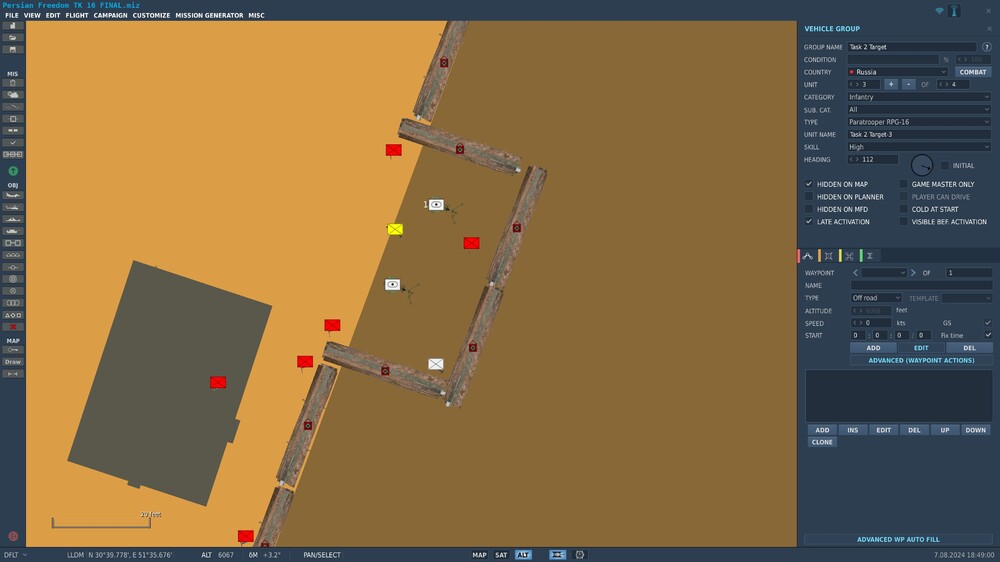Expand the Country dropdown showing Russia
The image size is (1000, 562).
point(897,72)
